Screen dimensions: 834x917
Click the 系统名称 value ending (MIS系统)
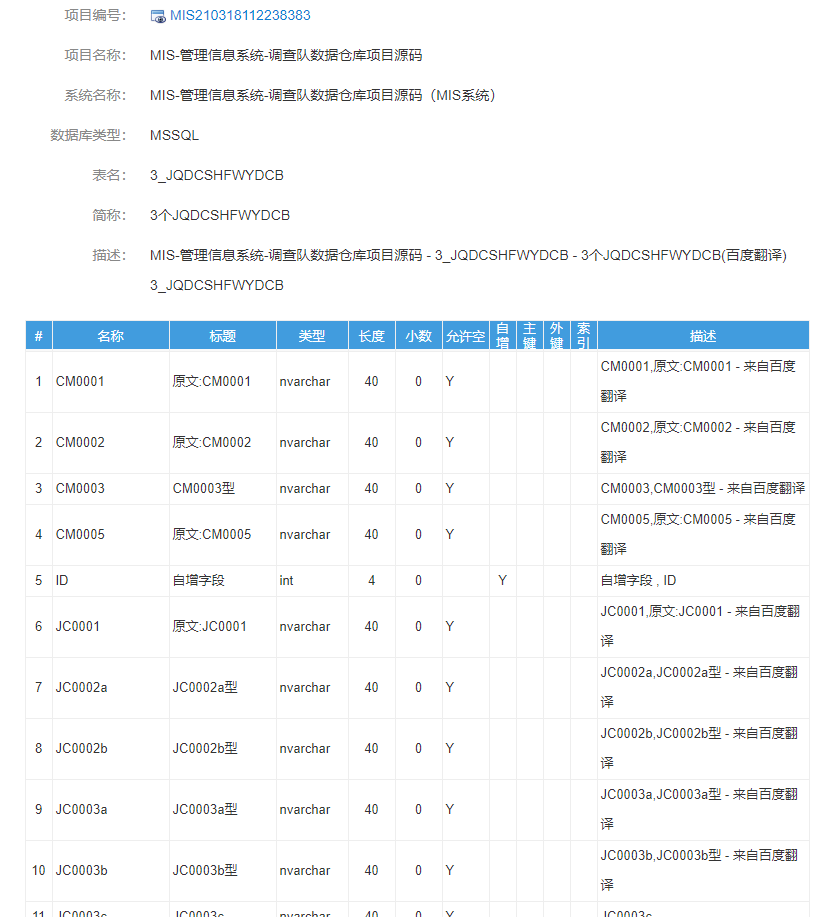[323, 95]
